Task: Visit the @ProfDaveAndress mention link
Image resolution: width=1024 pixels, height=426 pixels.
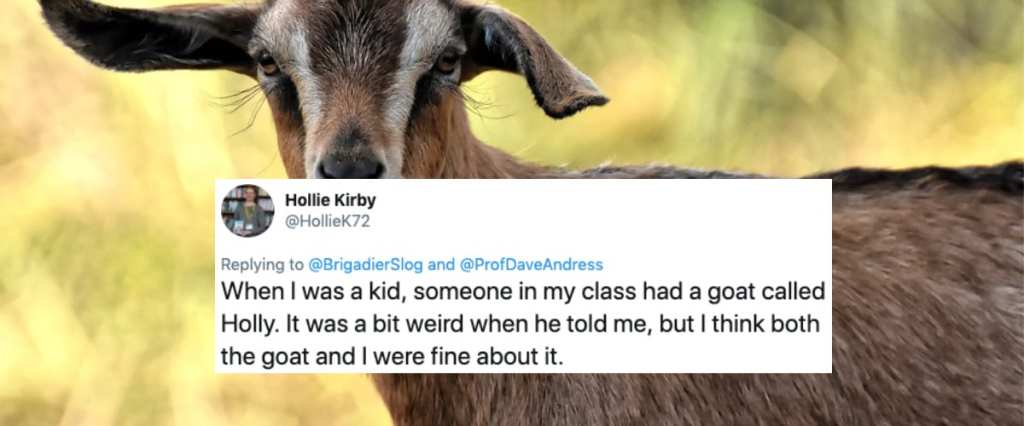Action: (532, 265)
